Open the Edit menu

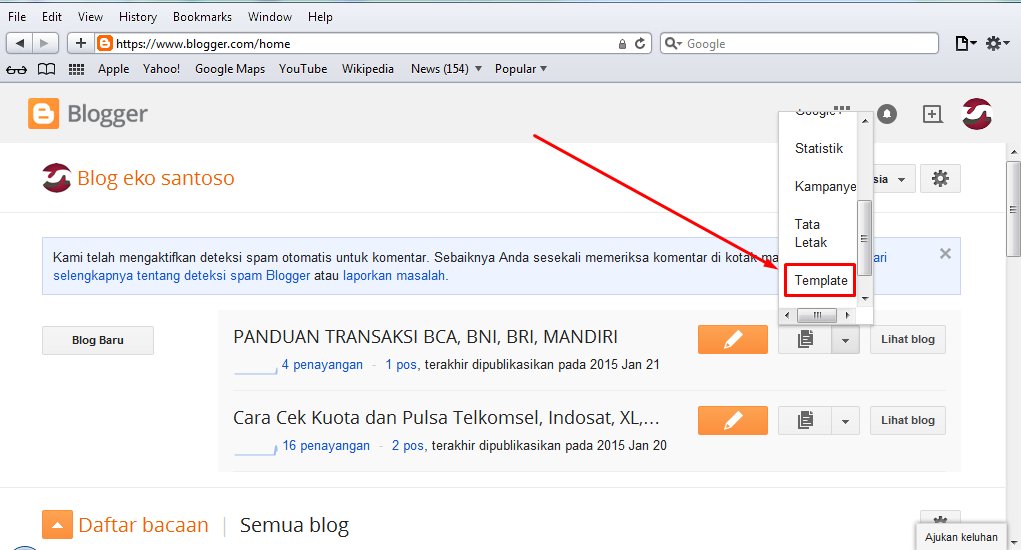click(52, 17)
